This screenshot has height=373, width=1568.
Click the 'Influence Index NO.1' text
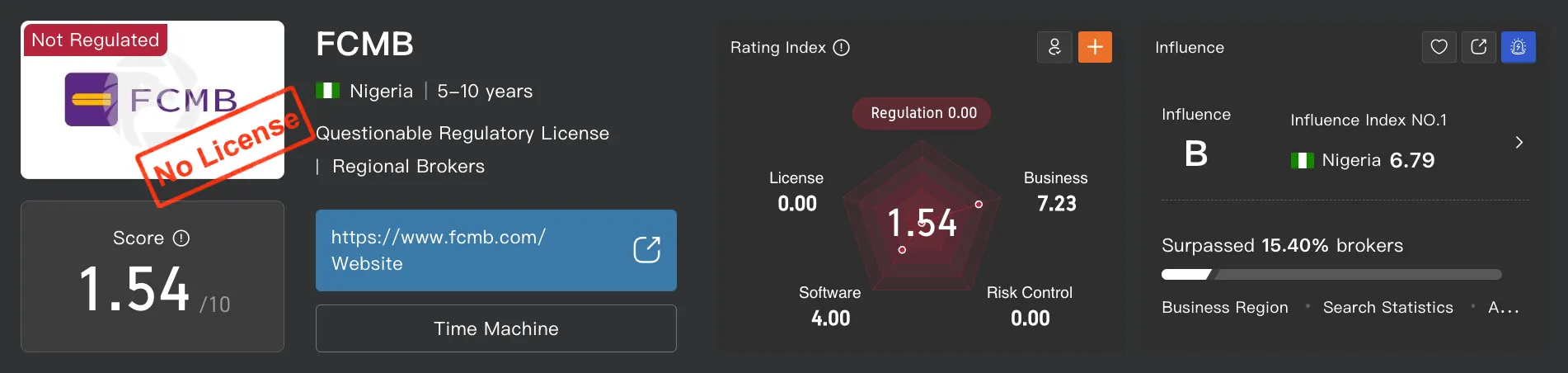pyautogui.click(x=1368, y=120)
